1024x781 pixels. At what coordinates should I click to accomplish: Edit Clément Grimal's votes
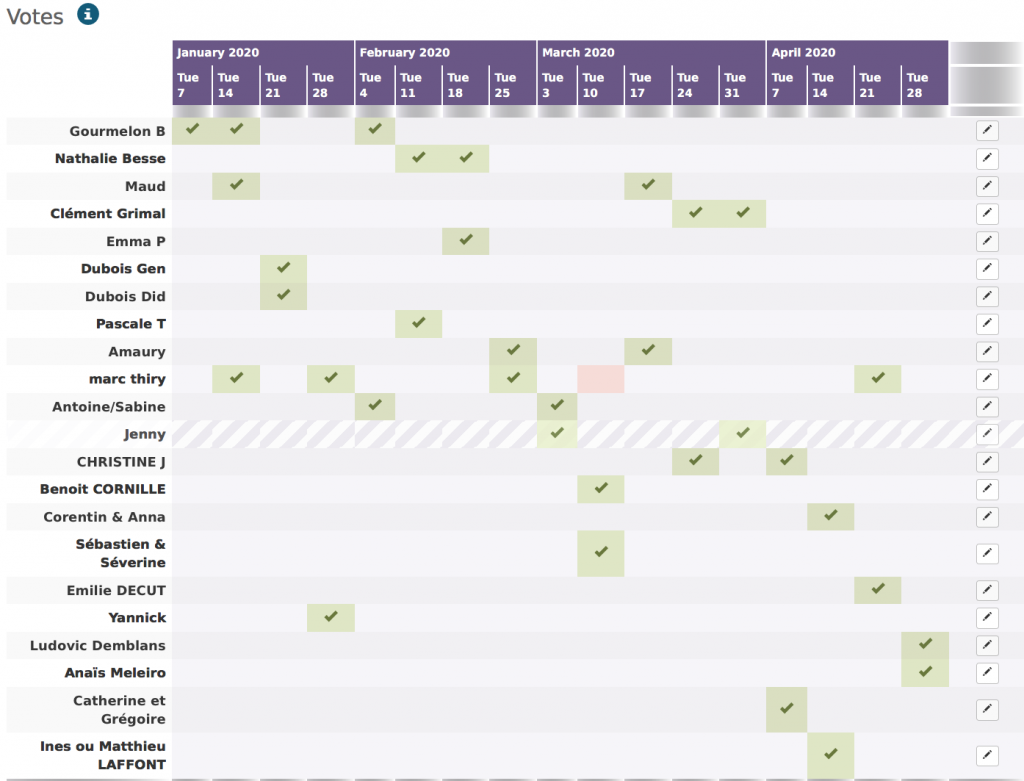coord(987,214)
